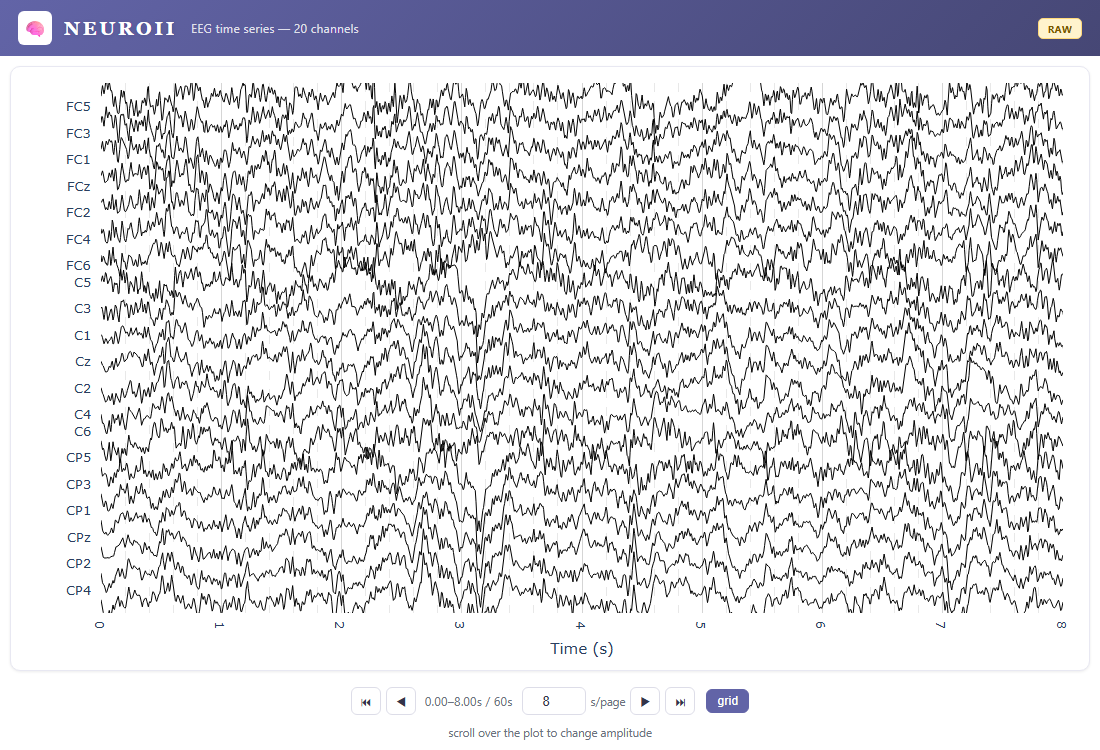Click the 'Time (s)' axis title
Image resolution: width=1100 pixels, height=750 pixels.
pos(582,649)
